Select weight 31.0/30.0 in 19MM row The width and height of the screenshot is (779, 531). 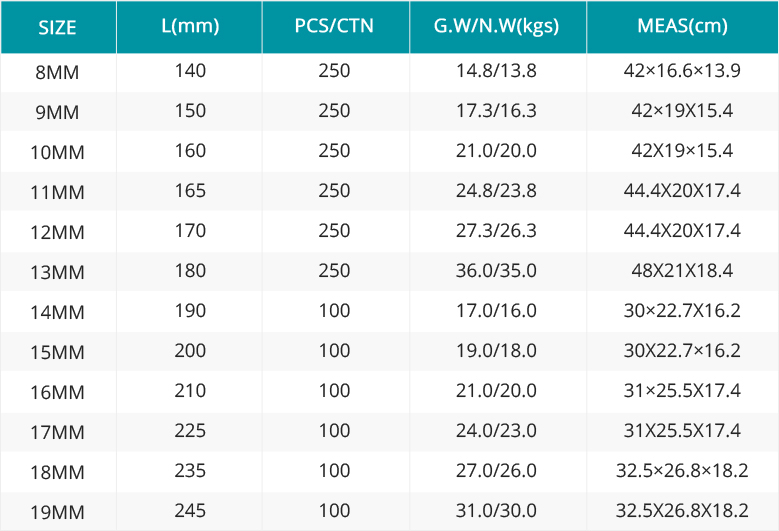[498, 511]
